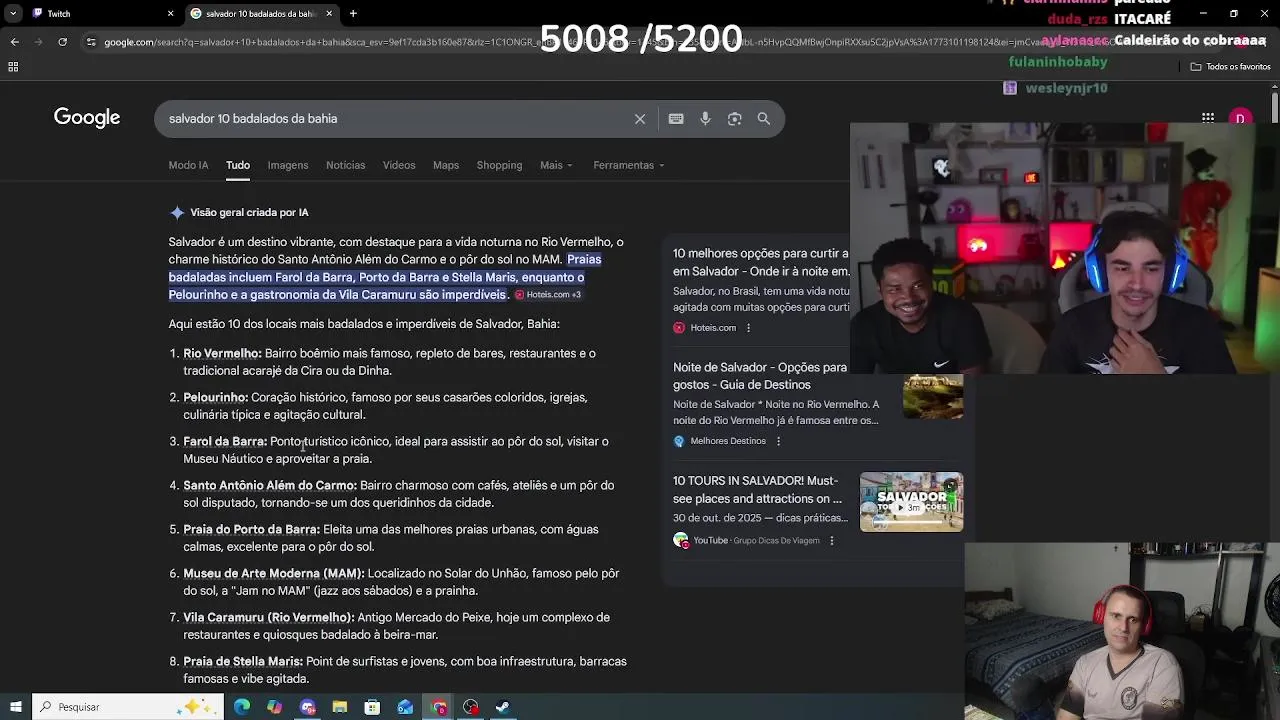Open the Pelourinho link in list
This screenshot has height=720, width=1280.
216,398
